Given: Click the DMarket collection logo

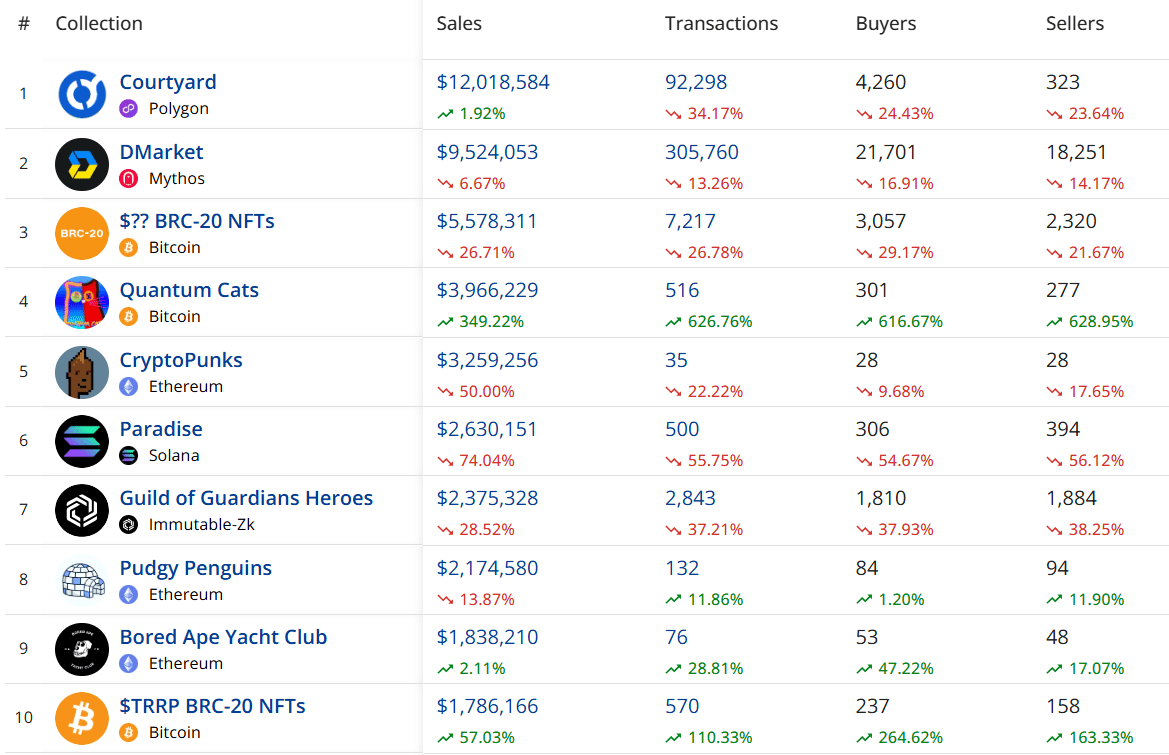Looking at the screenshot, I should [x=82, y=165].
